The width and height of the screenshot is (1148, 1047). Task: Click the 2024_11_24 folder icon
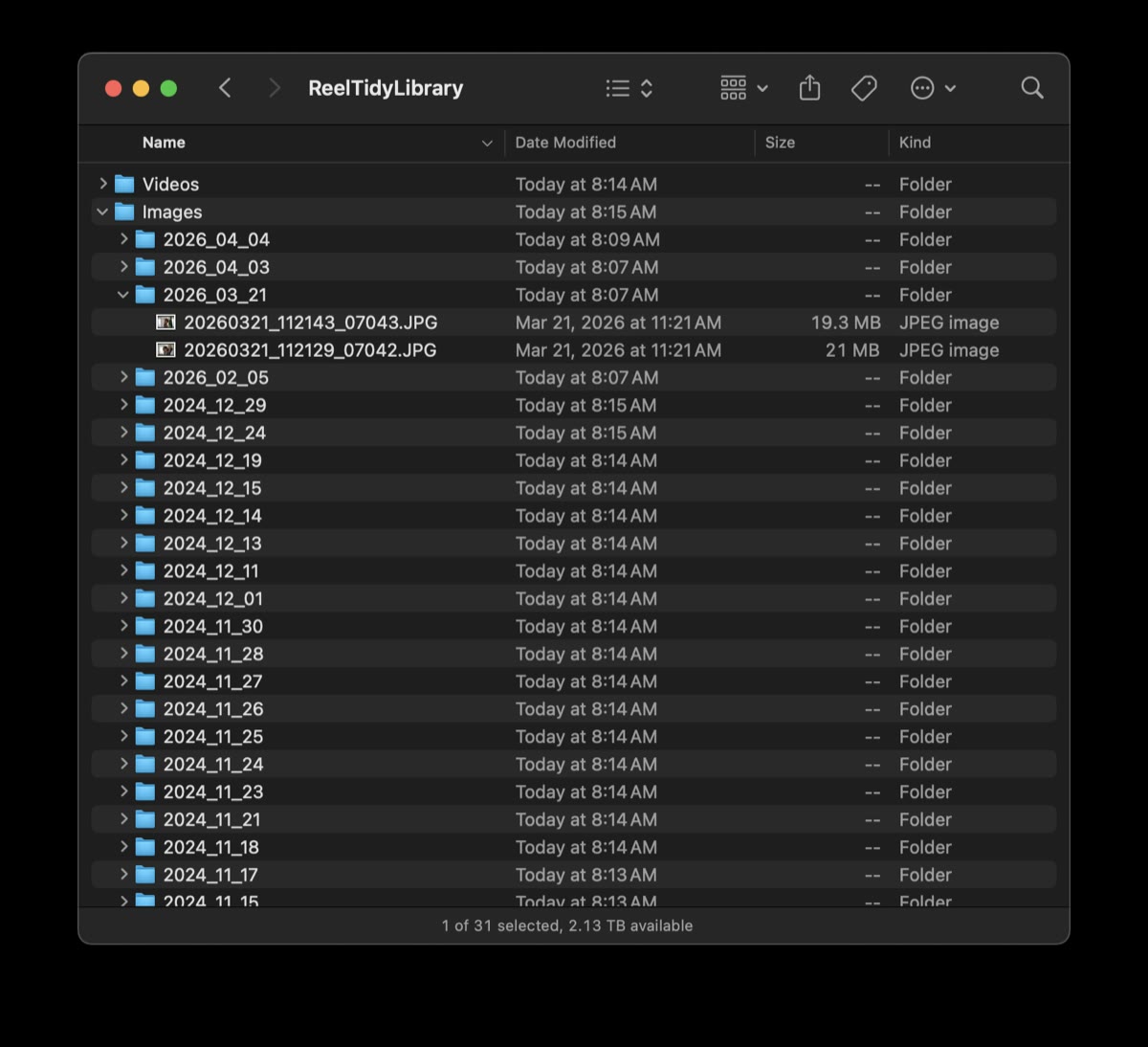click(x=145, y=765)
